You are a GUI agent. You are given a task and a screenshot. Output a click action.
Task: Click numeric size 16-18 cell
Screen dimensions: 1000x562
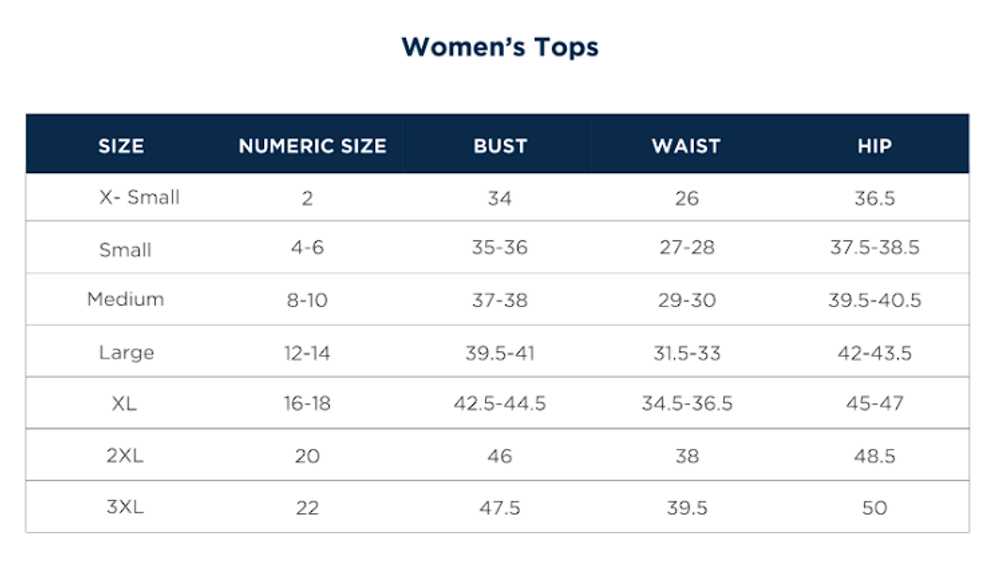307,404
